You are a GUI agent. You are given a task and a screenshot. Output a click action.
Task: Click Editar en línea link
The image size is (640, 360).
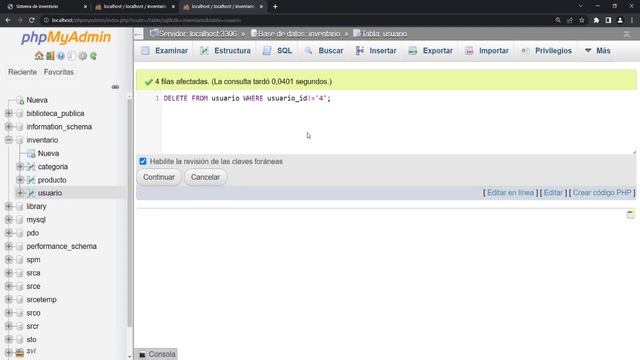(x=511, y=193)
